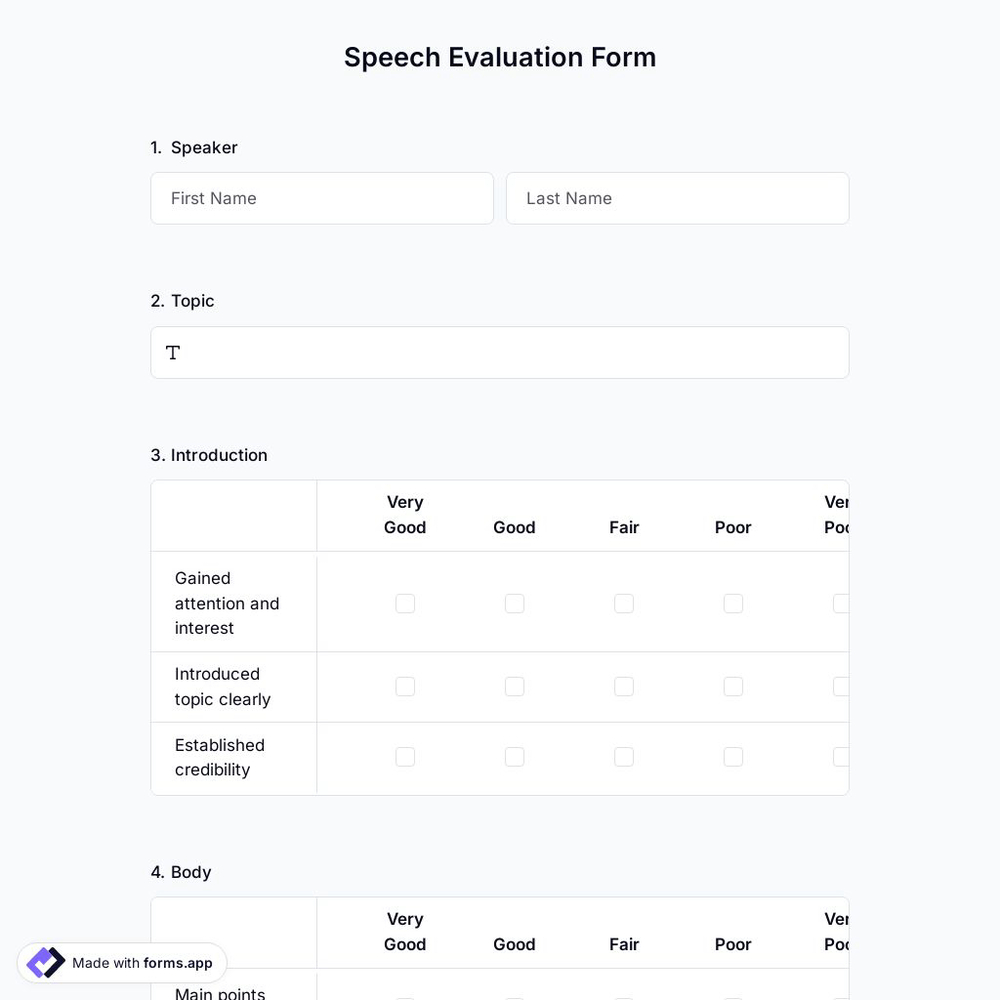Check Poor for Established credibility
The height and width of the screenshot is (1000, 1000).
click(733, 757)
